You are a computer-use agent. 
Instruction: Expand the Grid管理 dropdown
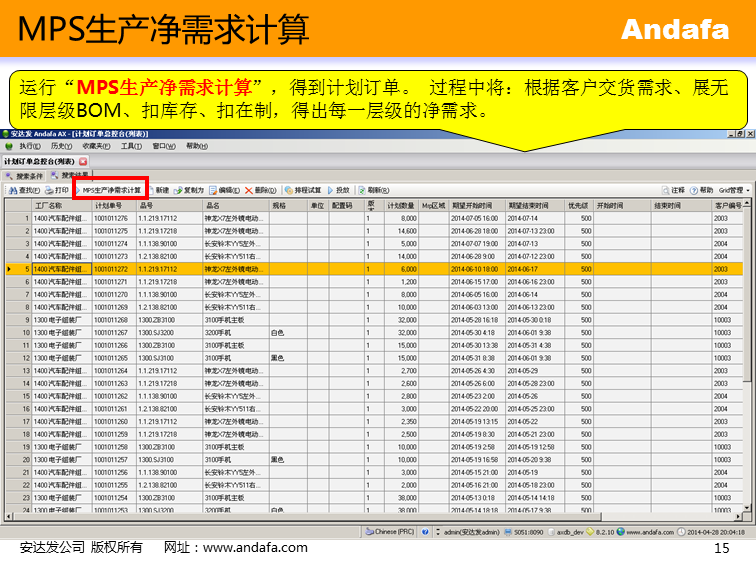point(734,190)
